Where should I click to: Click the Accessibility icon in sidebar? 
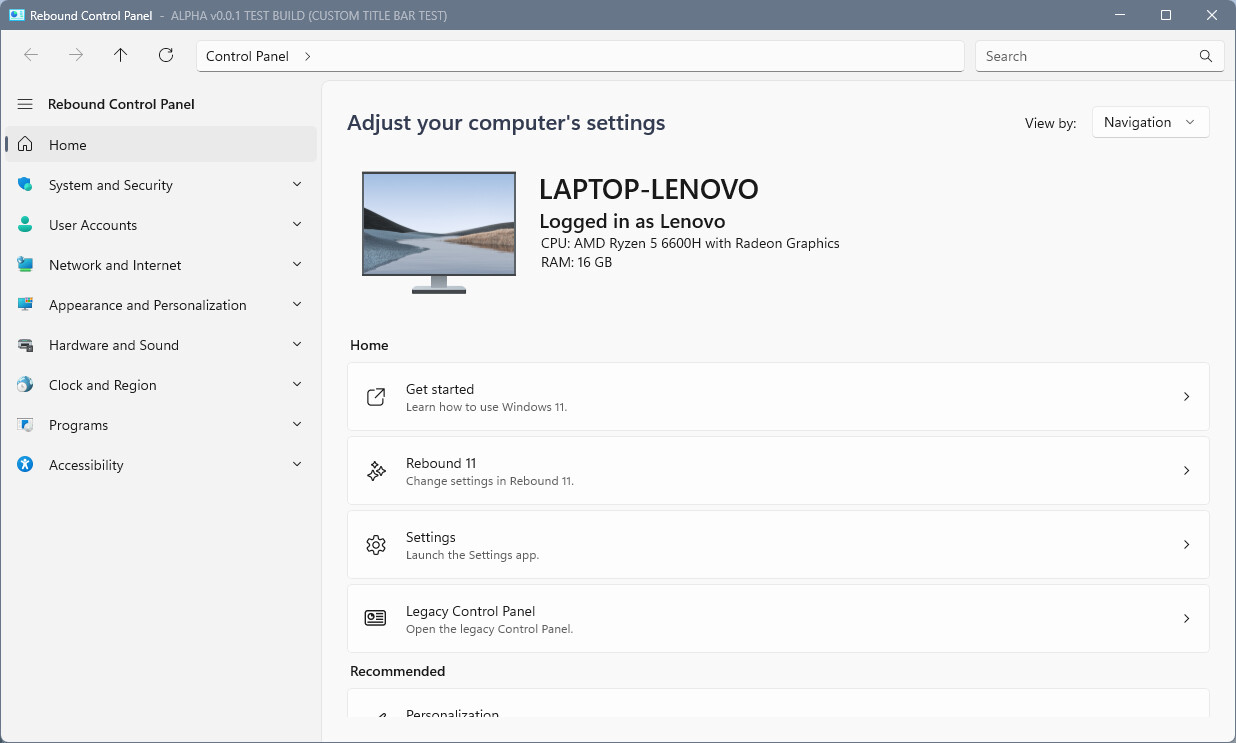pyautogui.click(x=26, y=465)
